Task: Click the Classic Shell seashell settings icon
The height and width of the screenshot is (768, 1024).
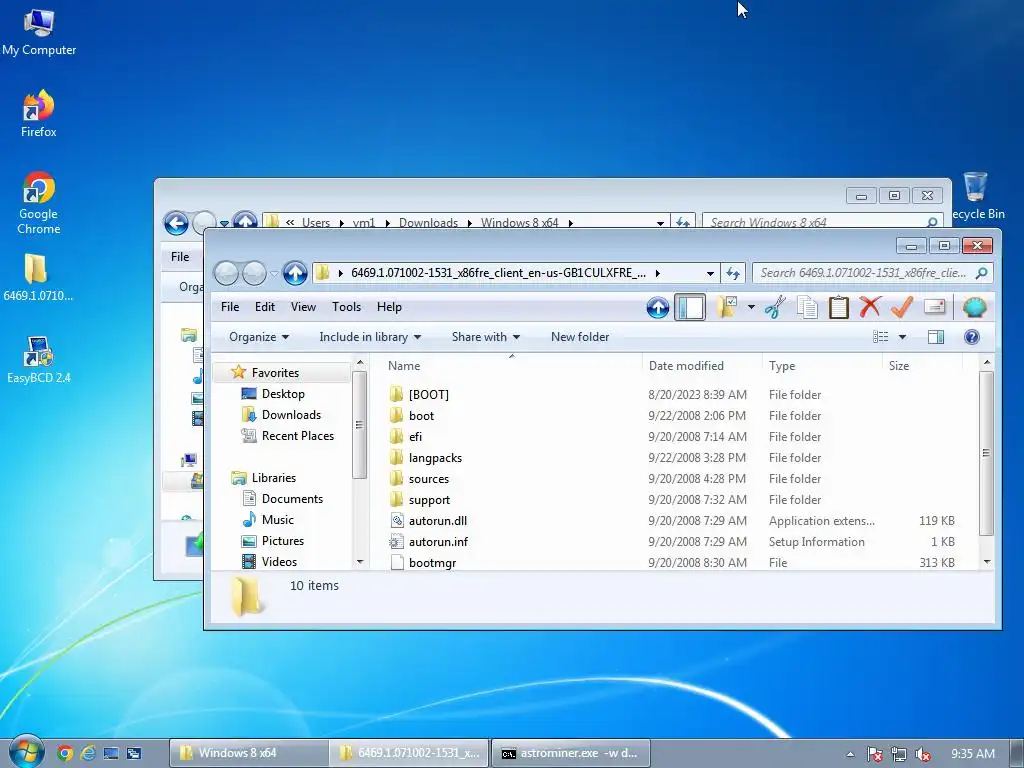Action: click(974, 307)
